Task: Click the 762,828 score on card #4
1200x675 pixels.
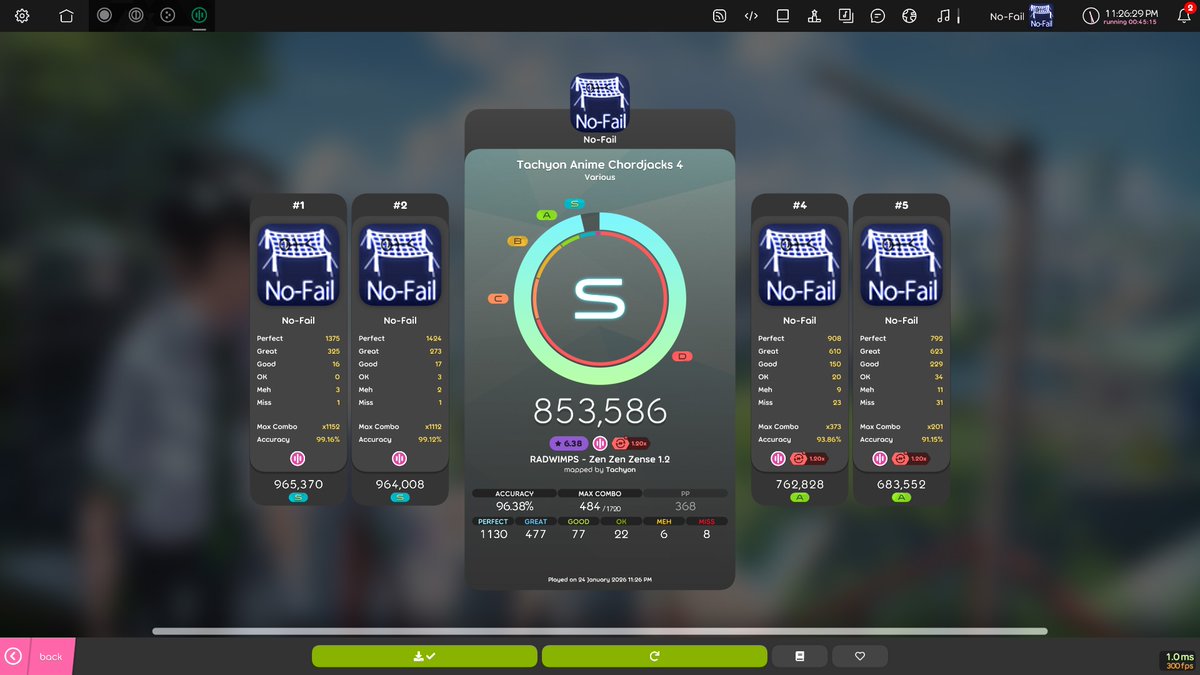Action: tap(799, 484)
